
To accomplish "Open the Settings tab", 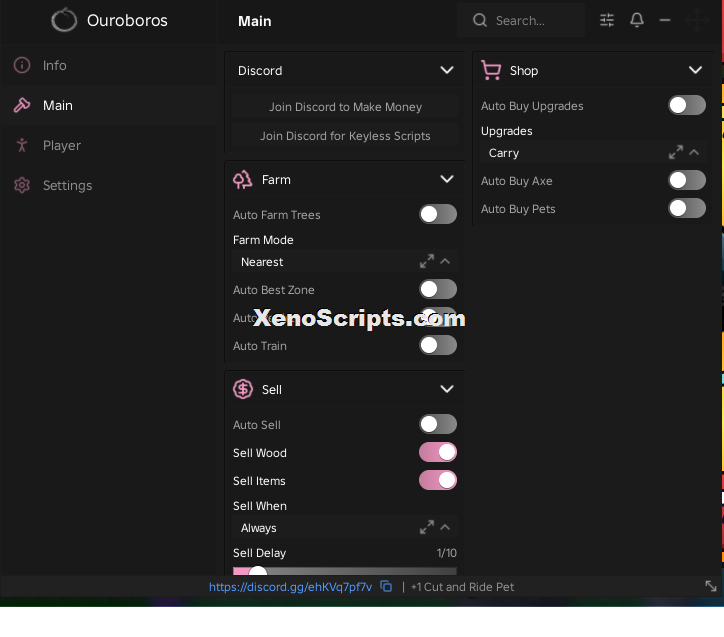I will point(109,185).
